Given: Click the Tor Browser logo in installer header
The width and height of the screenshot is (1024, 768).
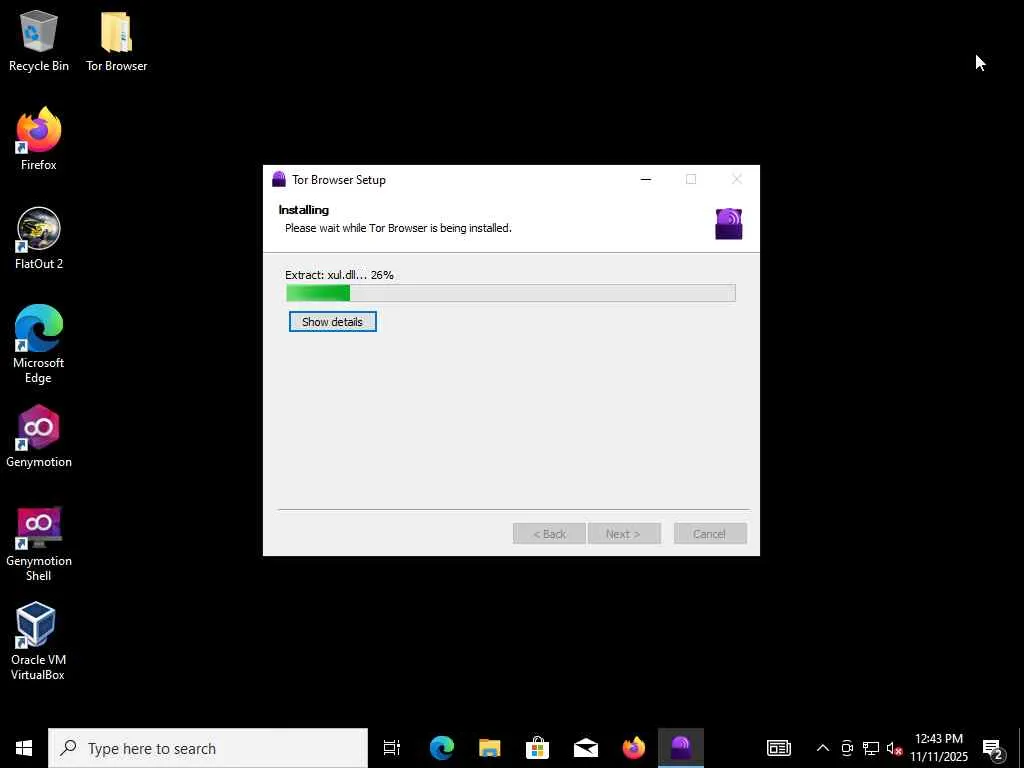Looking at the screenshot, I should 728,224.
